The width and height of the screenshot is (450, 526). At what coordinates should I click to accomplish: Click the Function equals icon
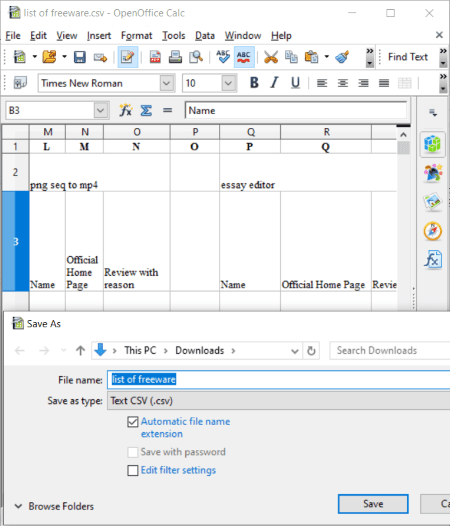pyautogui.click(x=167, y=110)
